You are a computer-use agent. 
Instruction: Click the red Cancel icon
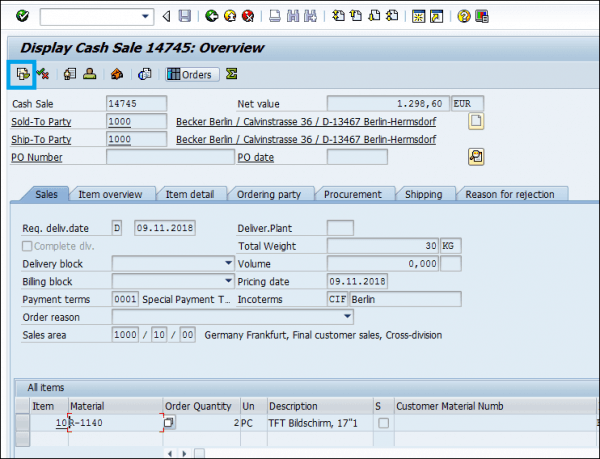[248, 16]
